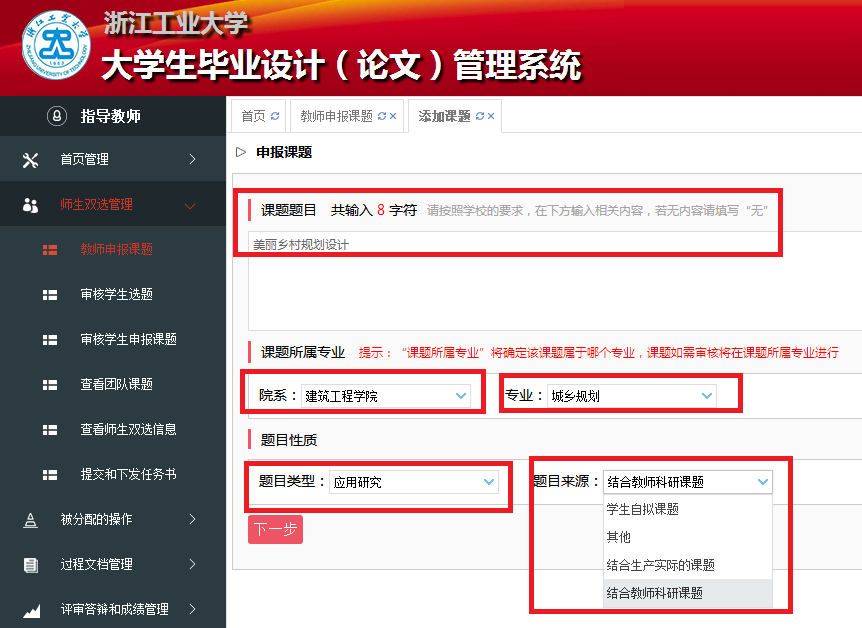Click into the 课题题目 text area

pyautogui.click(x=550, y=280)
